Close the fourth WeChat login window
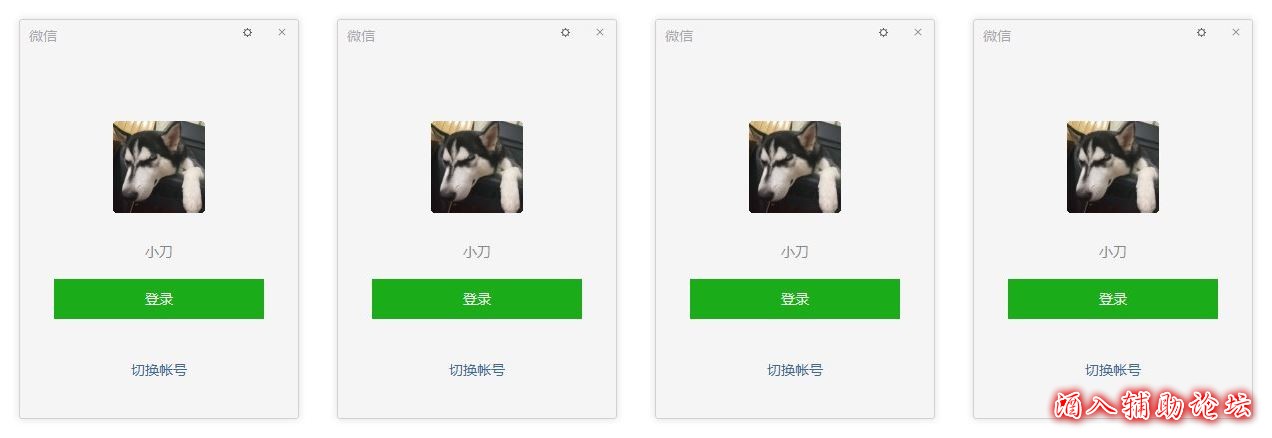 coord(1236,32)
